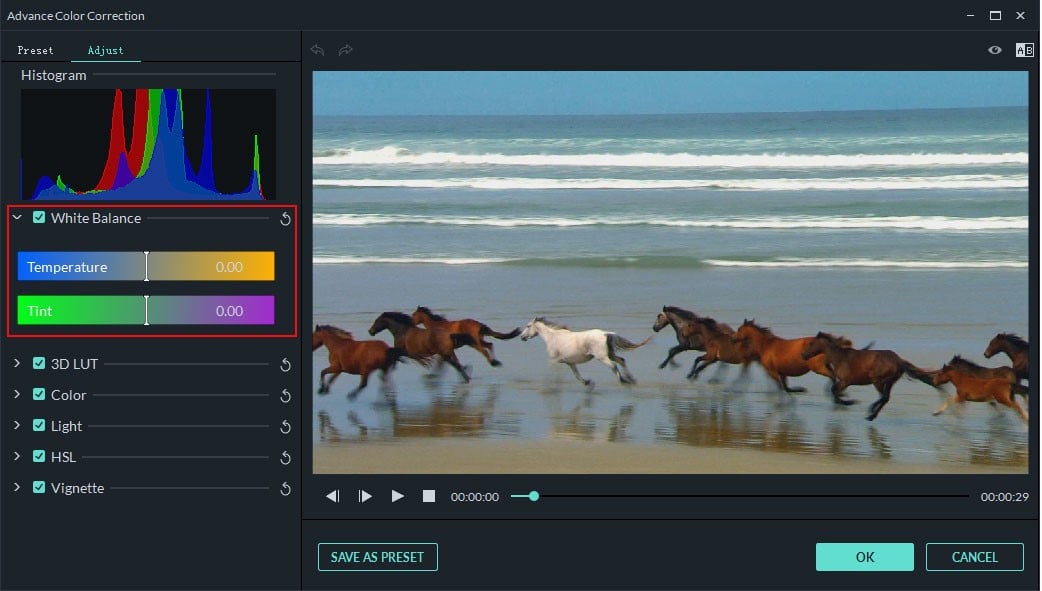Play the video preview
1042x591 pixels.
[x=398, y=496]
